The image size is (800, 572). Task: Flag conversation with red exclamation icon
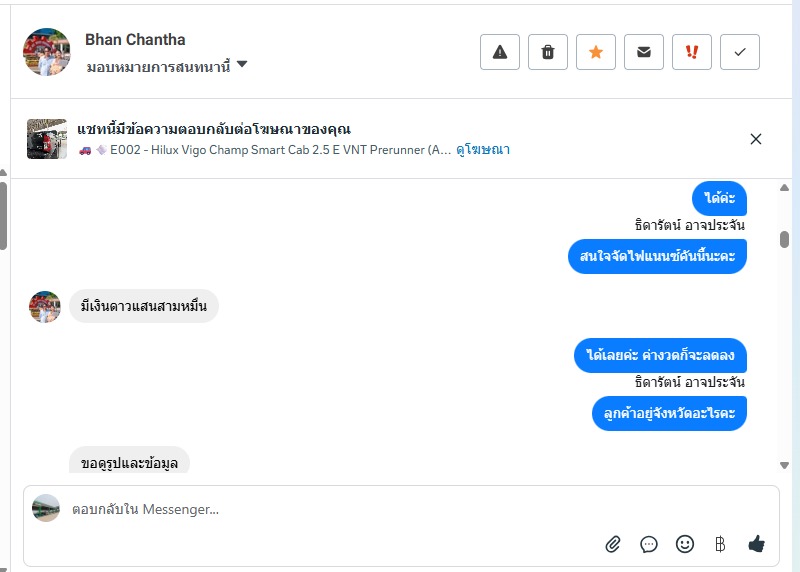click(692, 52)
